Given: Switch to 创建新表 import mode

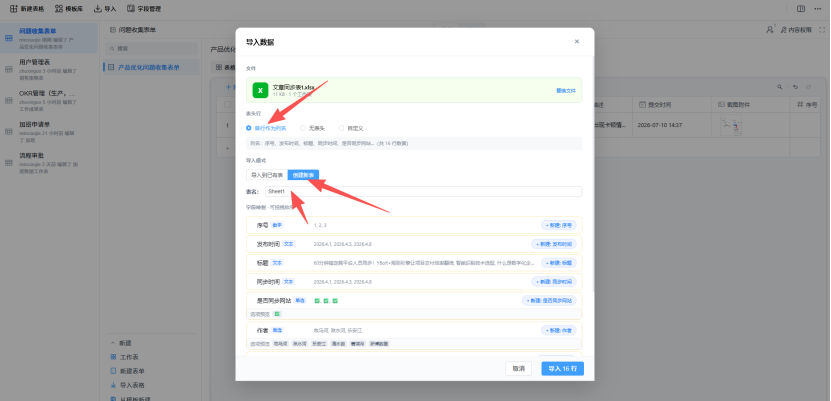Looking at the screenshot, I should (x=303, y=175).
